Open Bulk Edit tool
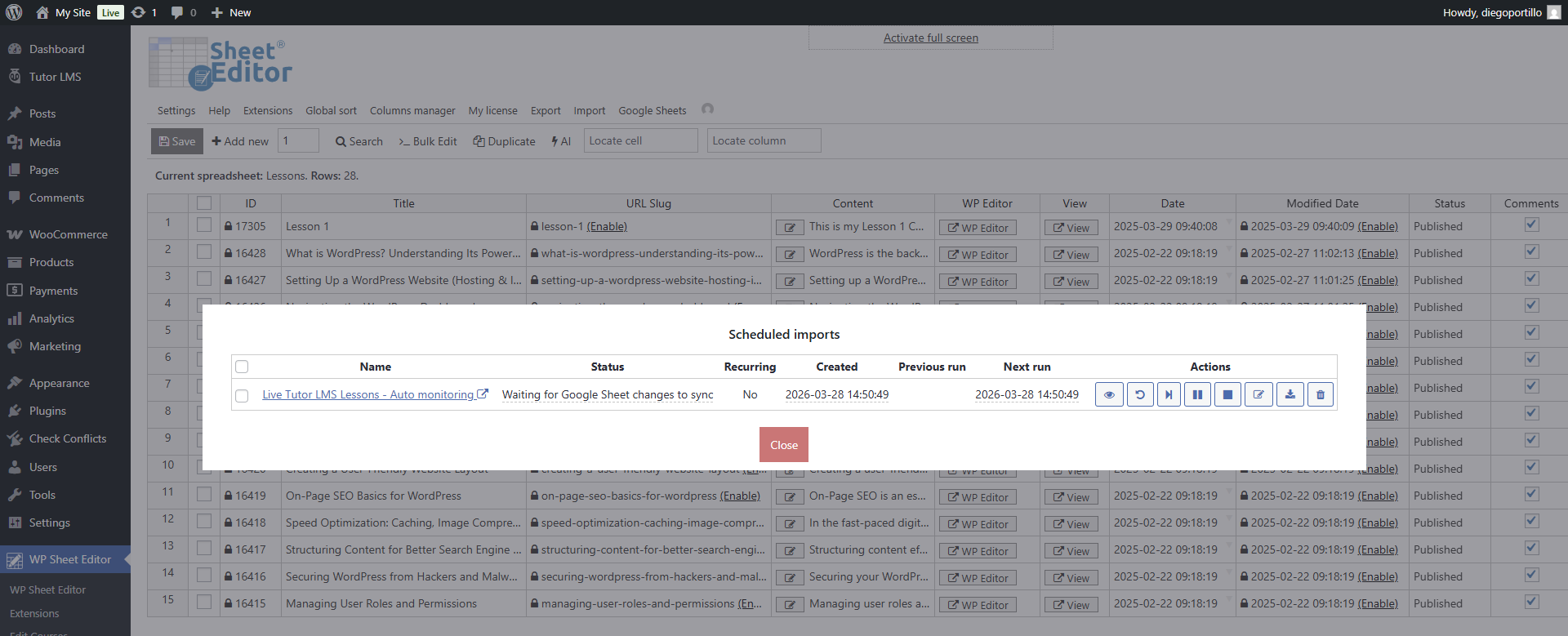The image size is (1568, 636). coord(427,141)
